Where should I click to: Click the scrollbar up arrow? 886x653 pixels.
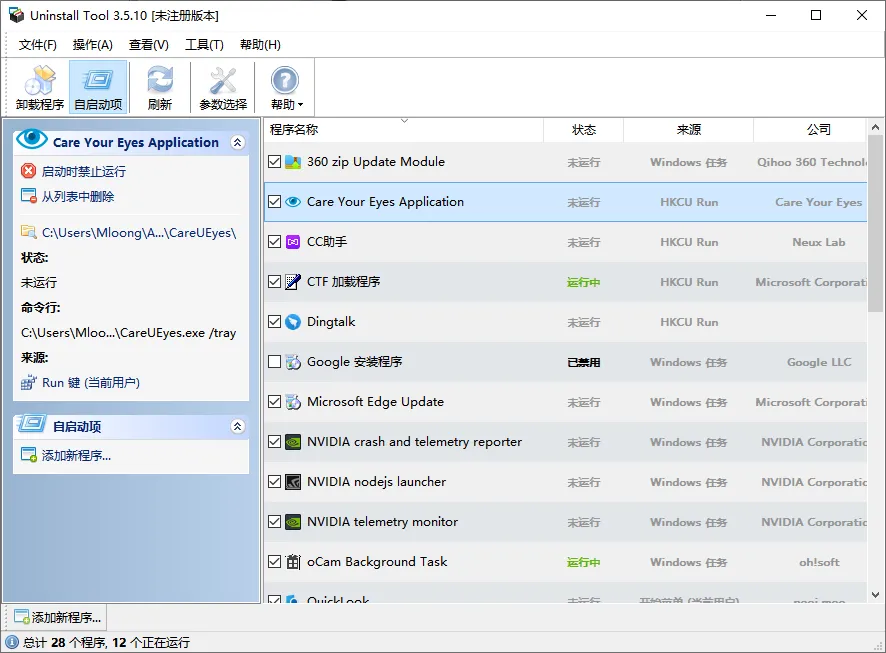875,128
